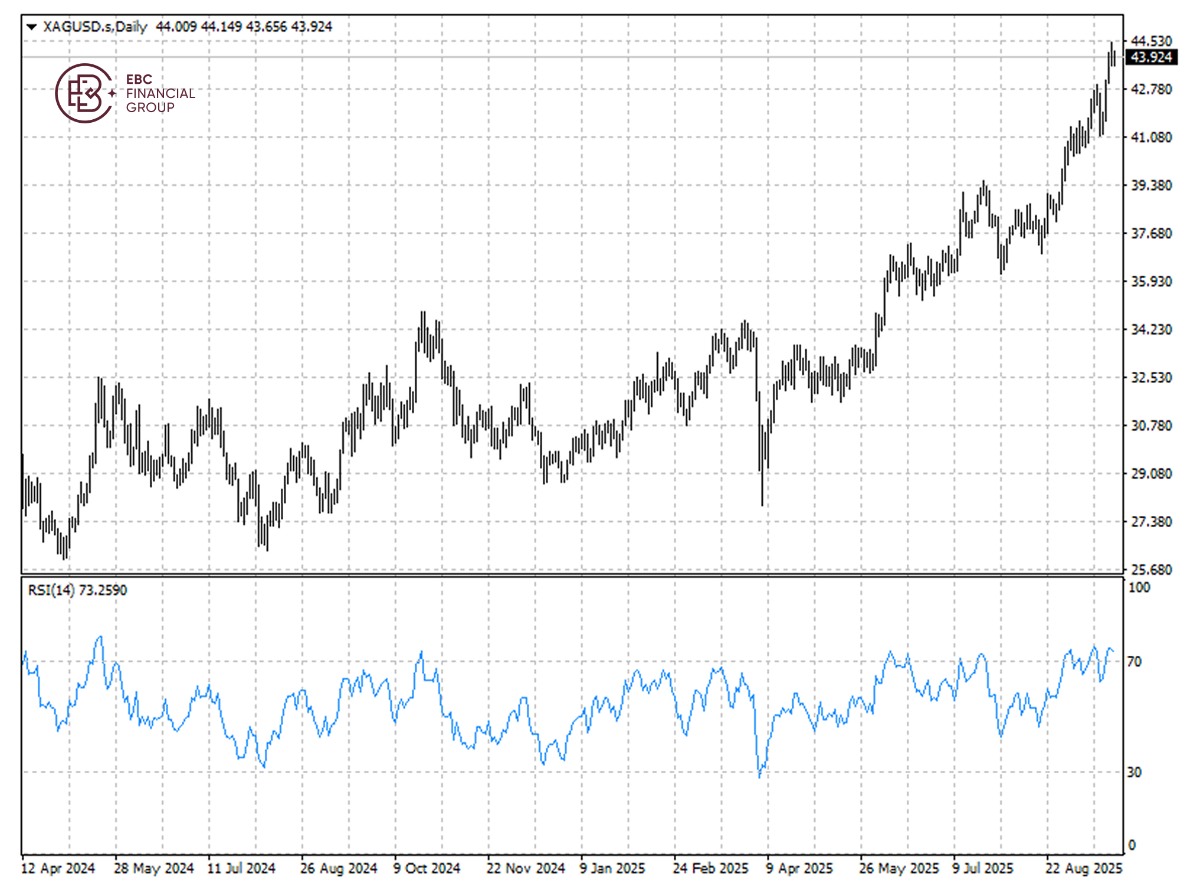Click the RSI 100 level label
1200x896 pixels.
1138,589
